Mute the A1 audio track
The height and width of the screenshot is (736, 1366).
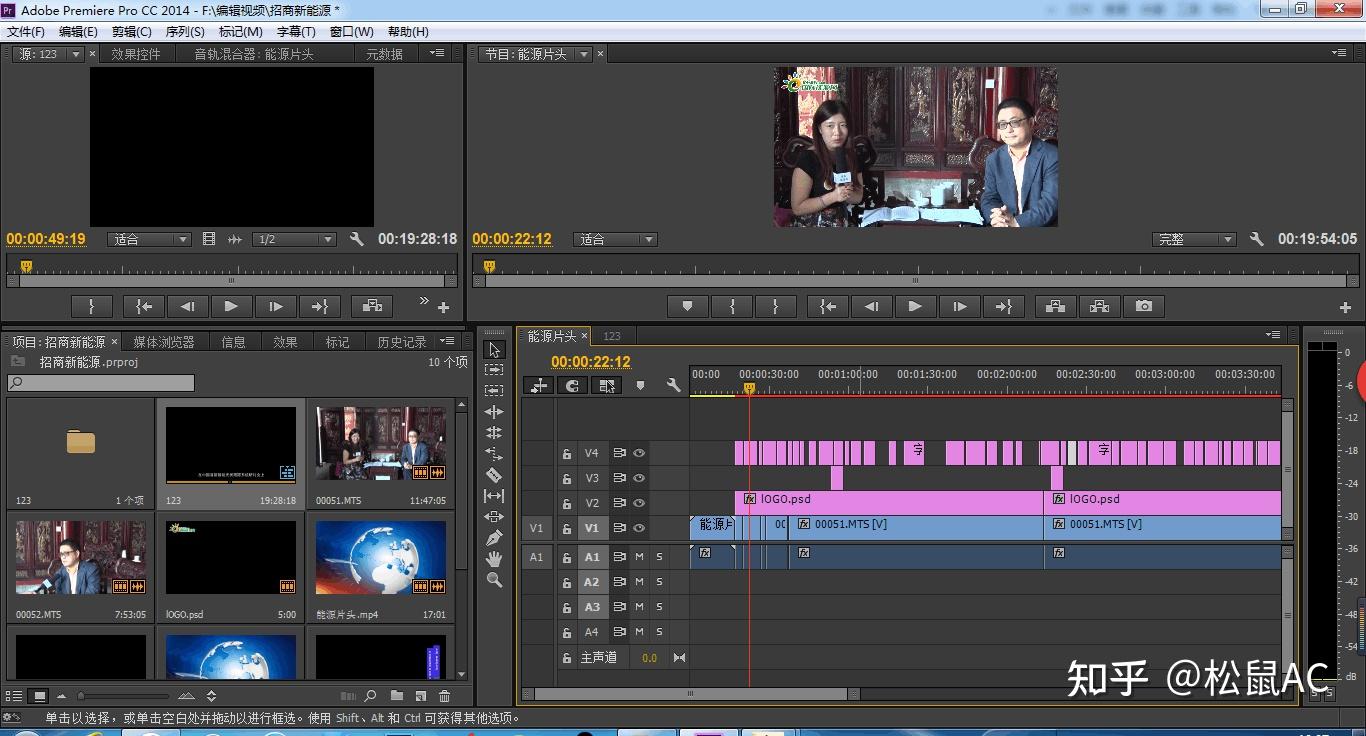[639, 557]
